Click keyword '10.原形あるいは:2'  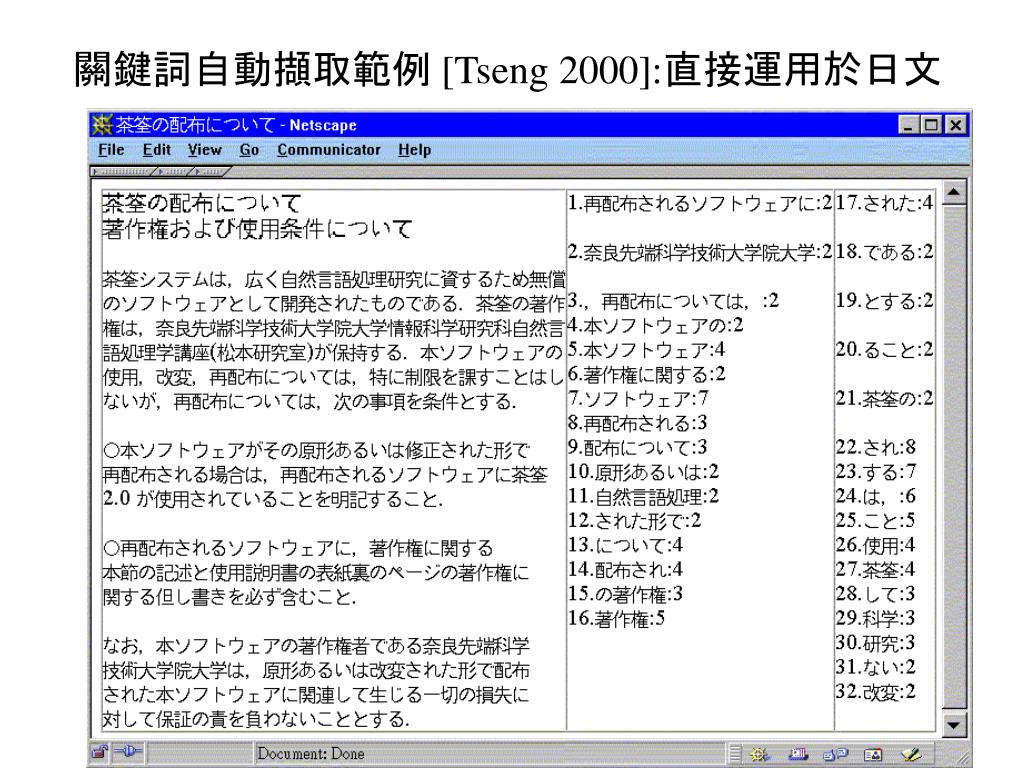pos(643,472)
